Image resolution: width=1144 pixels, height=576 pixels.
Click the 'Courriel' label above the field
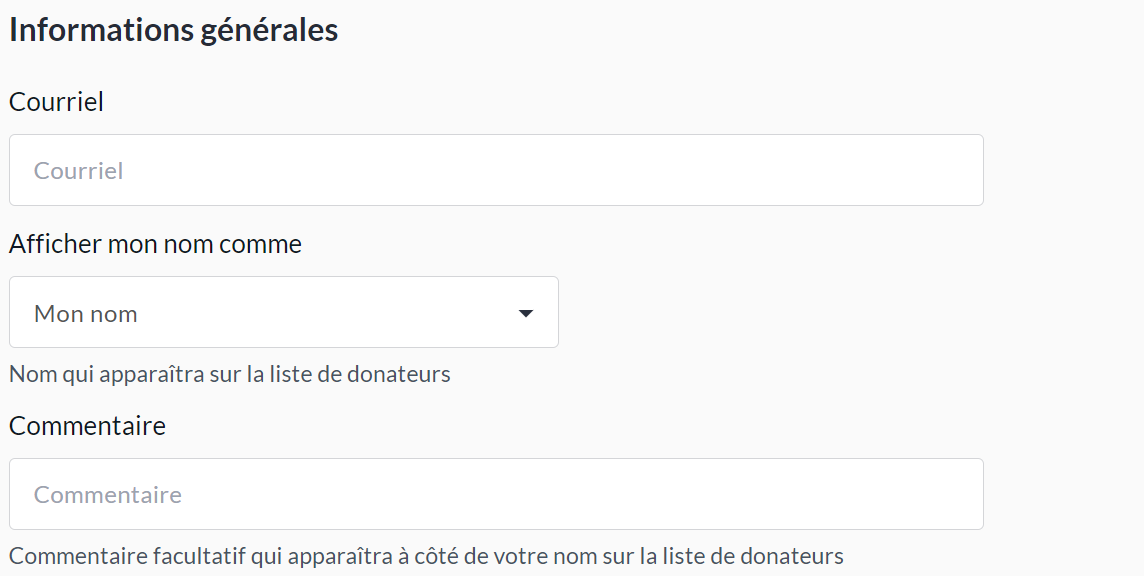click(x=56, y=102)
